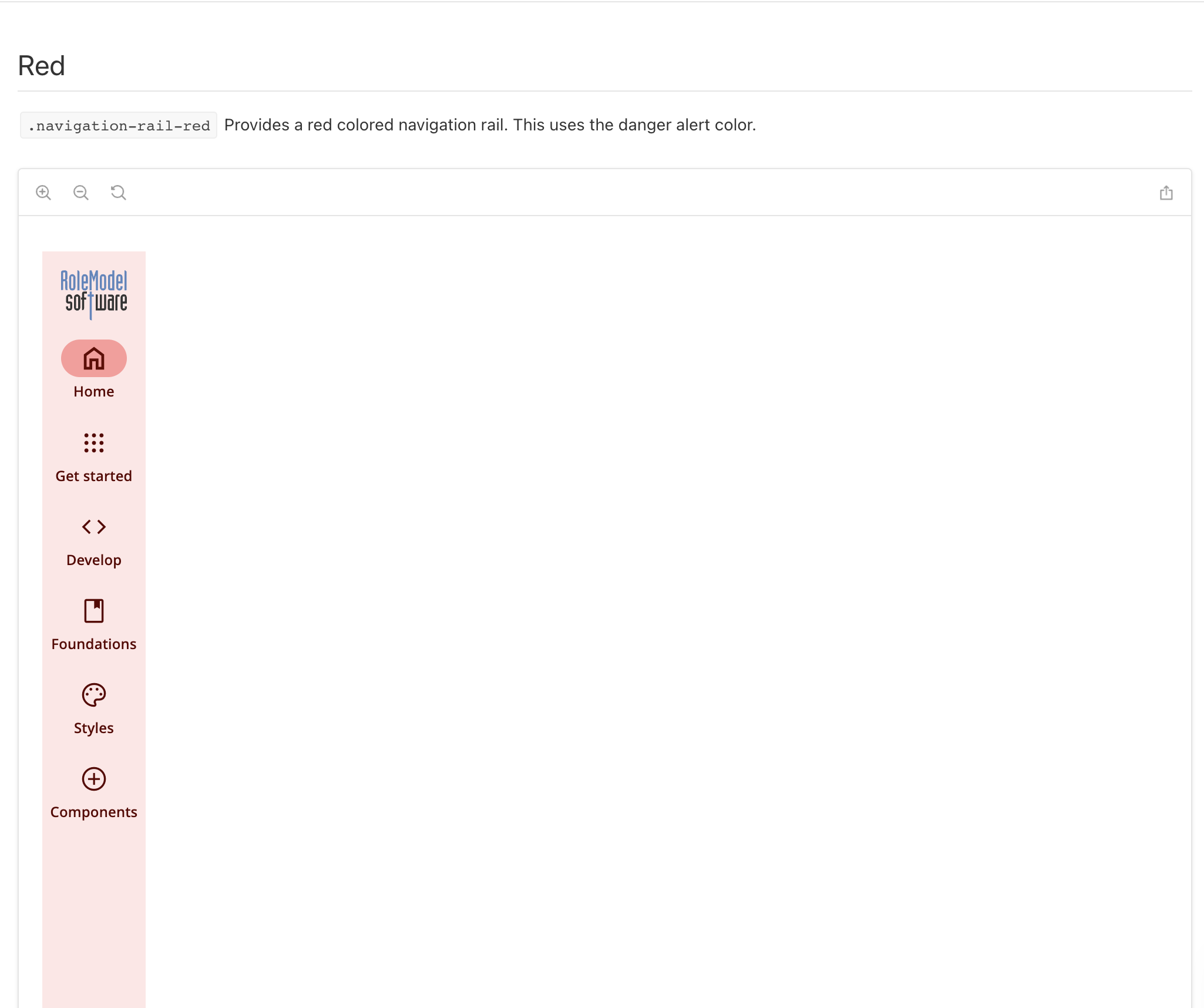Open preview in new window share icon

(x=1166, y=193)
